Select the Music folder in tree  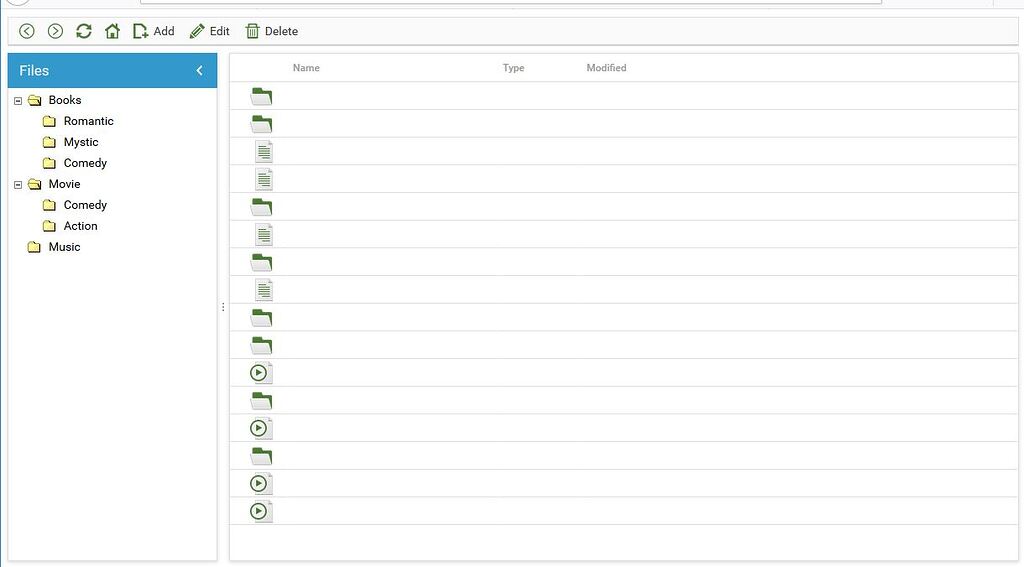(64, 247)
